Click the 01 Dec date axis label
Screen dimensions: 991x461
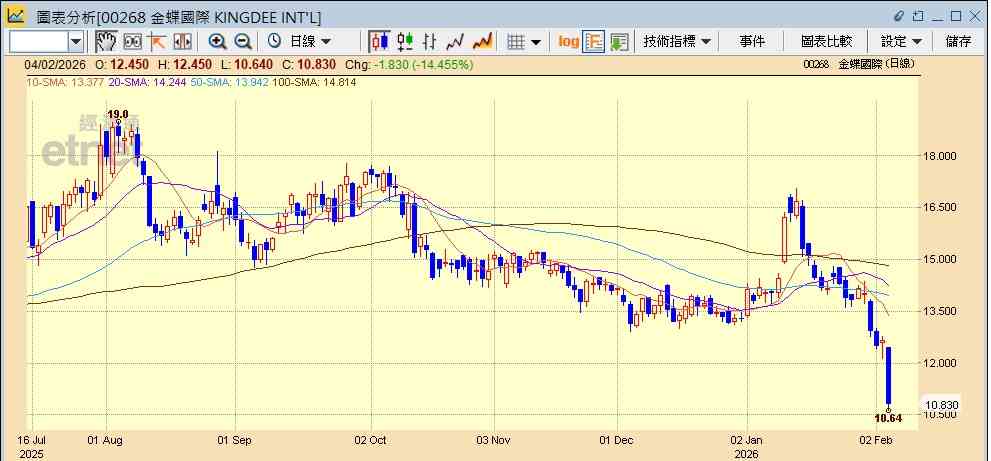(x=617, y=440)
